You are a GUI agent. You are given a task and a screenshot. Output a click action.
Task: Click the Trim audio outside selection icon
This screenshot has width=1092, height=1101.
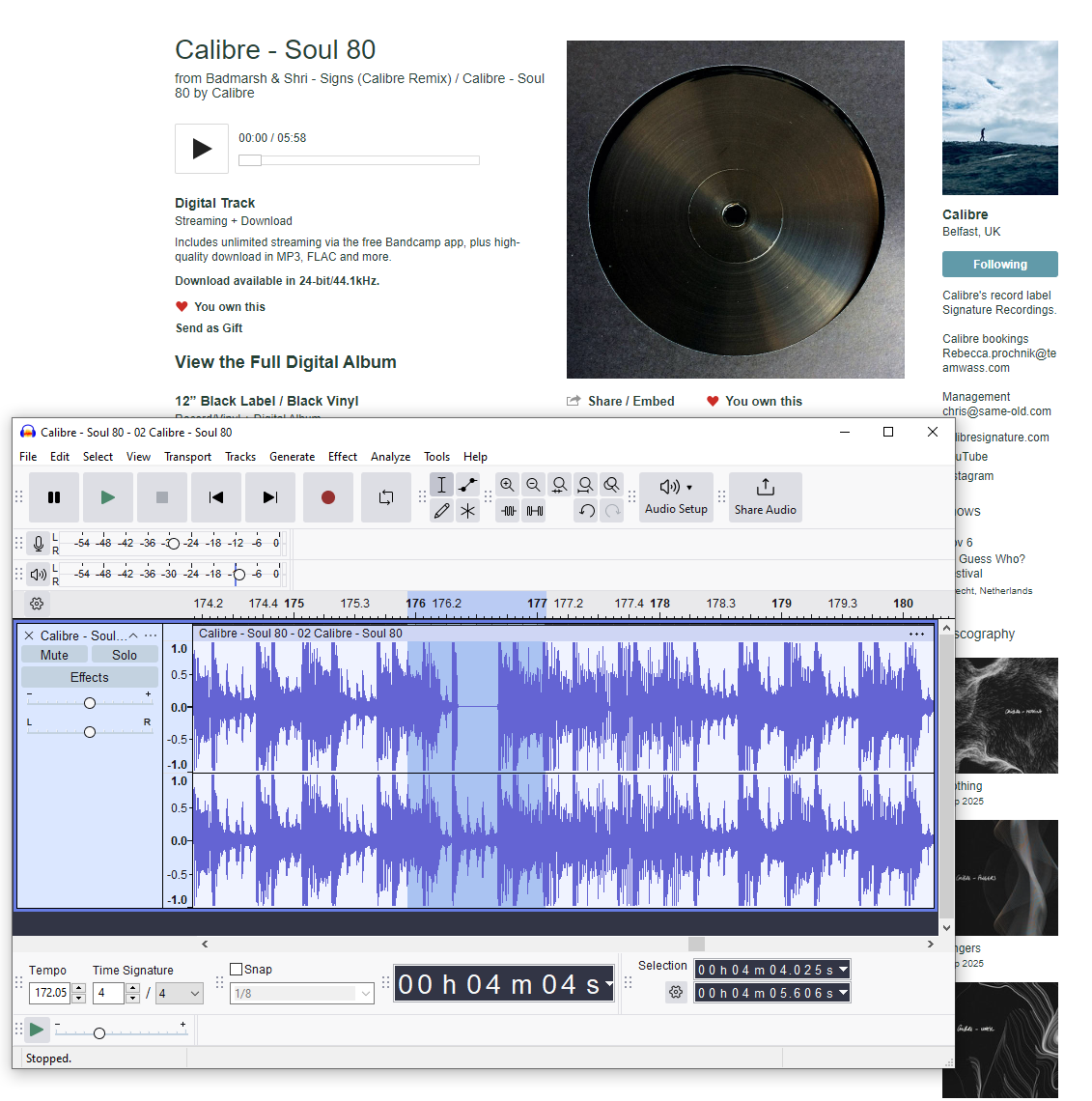click(x=509, y=511)
